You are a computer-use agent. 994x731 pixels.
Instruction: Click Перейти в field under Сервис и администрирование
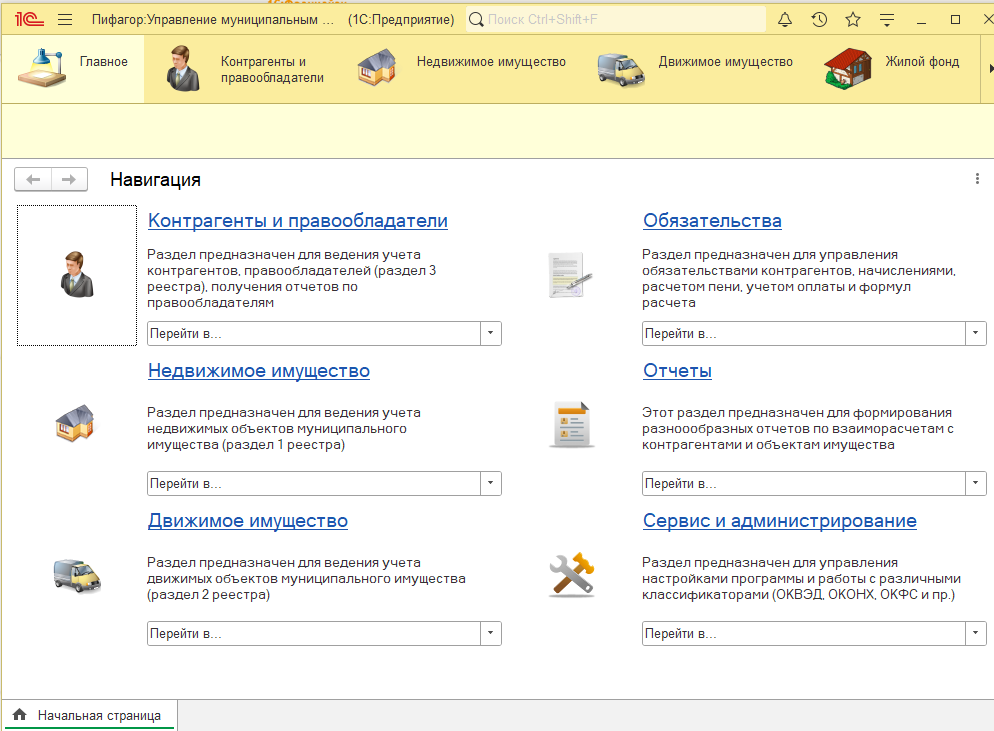804,633
